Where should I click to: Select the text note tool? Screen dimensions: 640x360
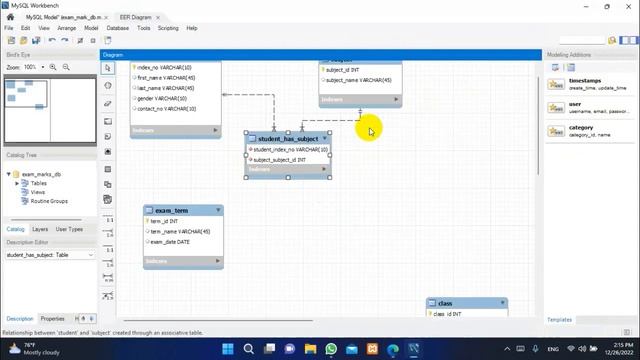pyautogui.click(x=108, y=136)
